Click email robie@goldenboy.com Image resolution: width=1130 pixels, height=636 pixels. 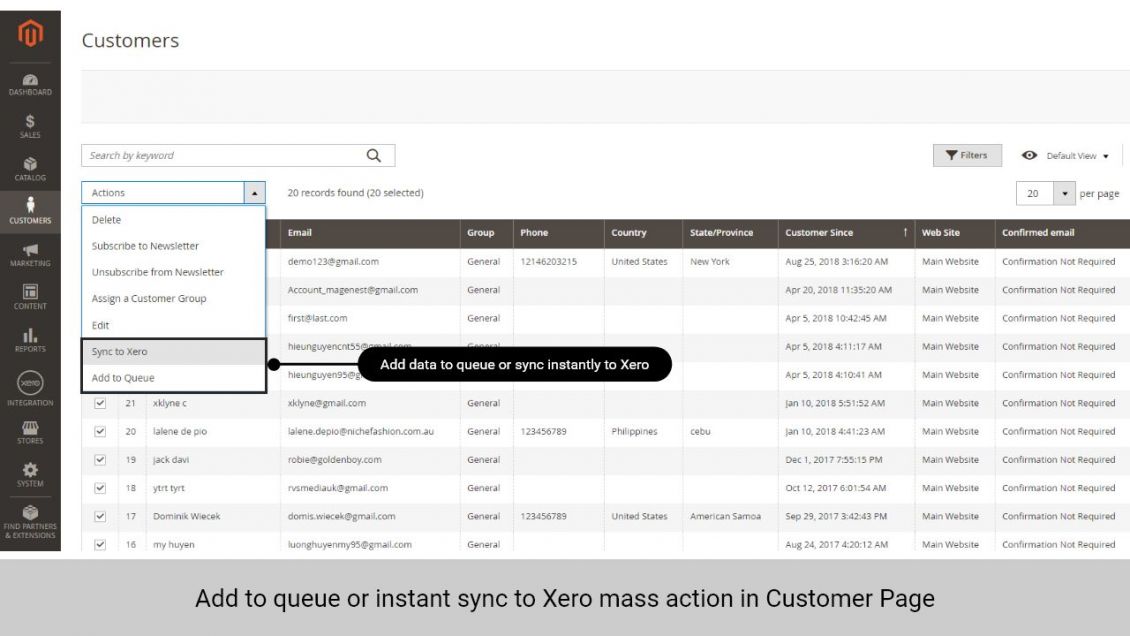(334, 460)
